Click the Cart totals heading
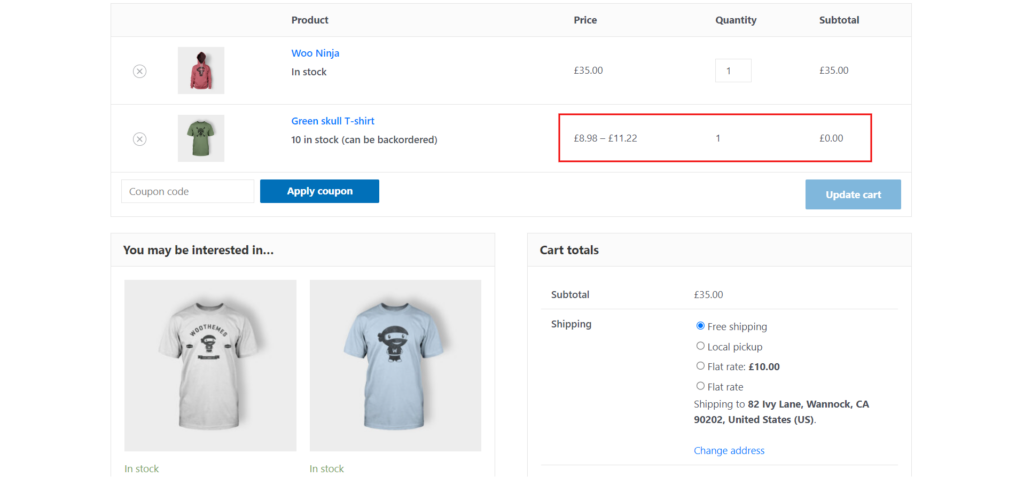The height and width of the screenshot is (477, 1024). pyautogui.click(x=569, y=250)
